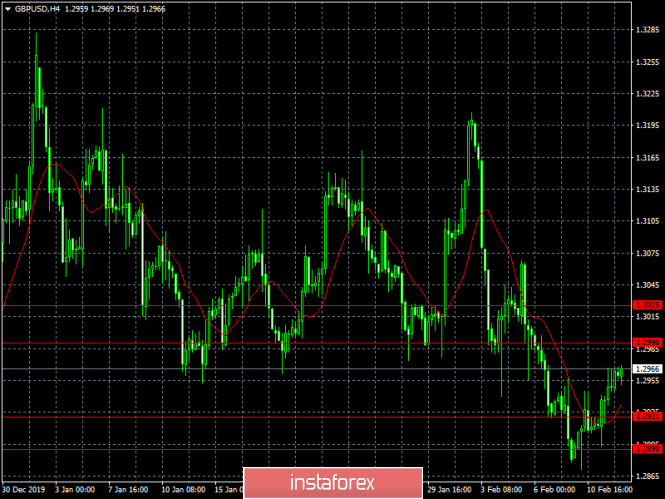Click the 7 Jan 16:00 time axis label
The height and width of the screenshot is (499, 665).
pos(128,489)
